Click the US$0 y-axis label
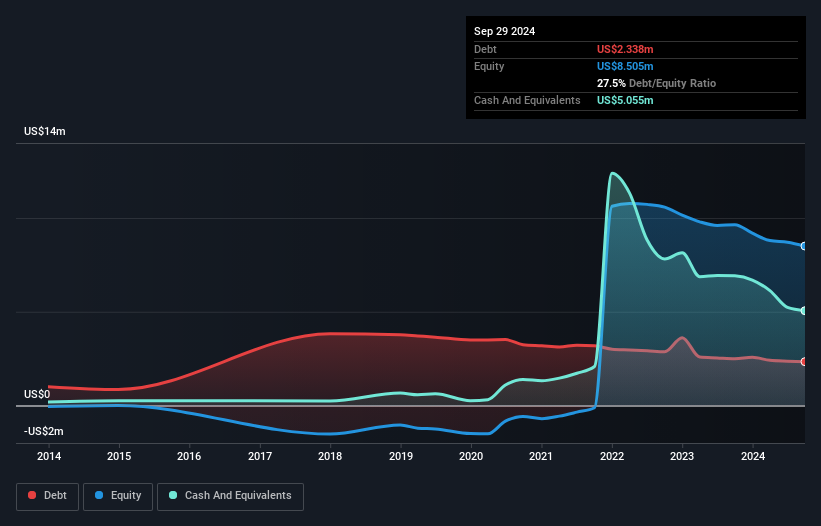This screenshot has height=526, width=821. click(x=37, y=394)
